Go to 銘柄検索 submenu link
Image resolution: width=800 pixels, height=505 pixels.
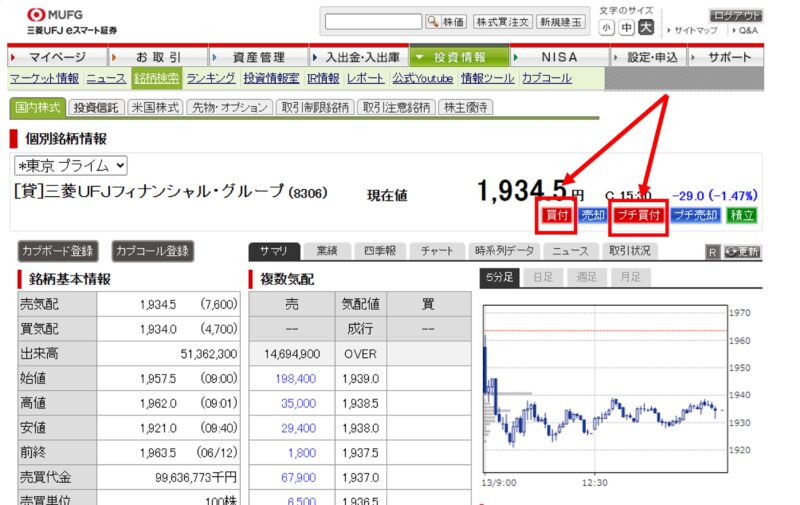click(156, 78)
